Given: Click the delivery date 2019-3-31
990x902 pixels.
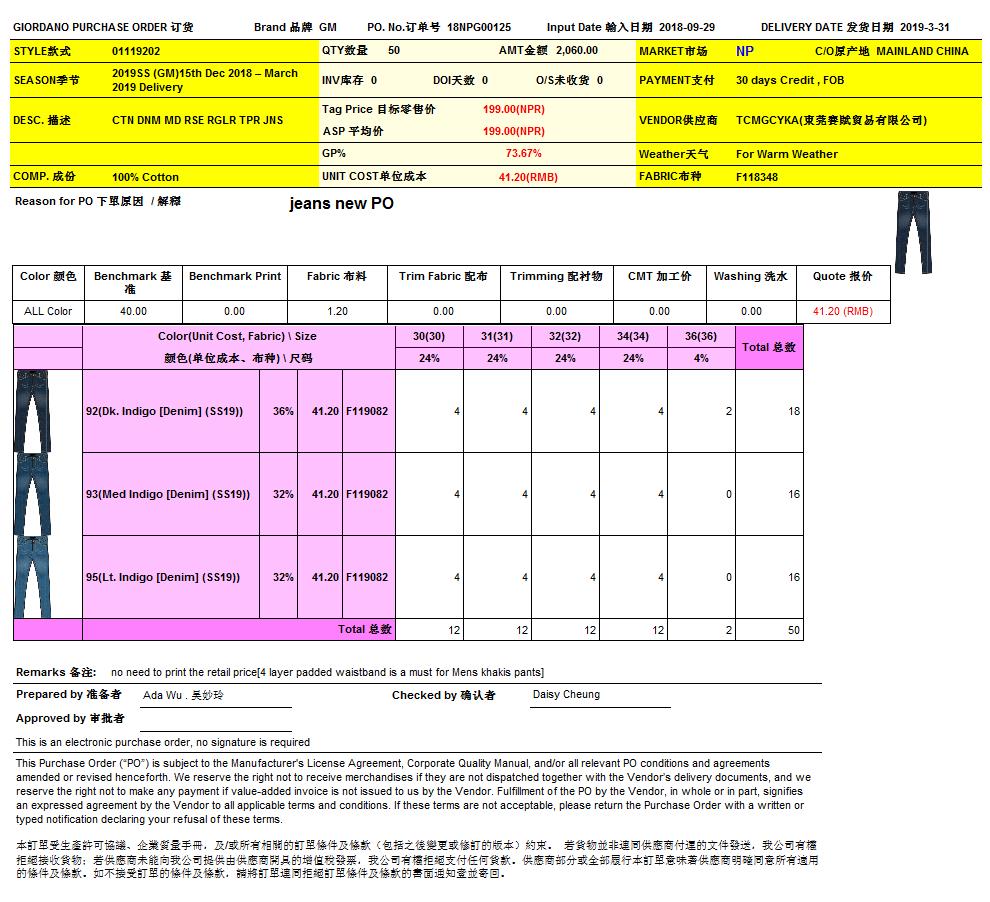Looking at the screenshot, I should click(x=924, y=27).
